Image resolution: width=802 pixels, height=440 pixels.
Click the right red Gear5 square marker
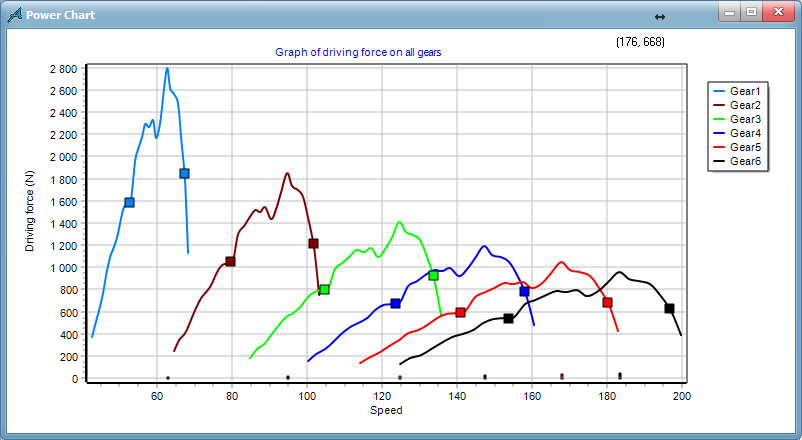pyautogui.click(x=607, y=302)
